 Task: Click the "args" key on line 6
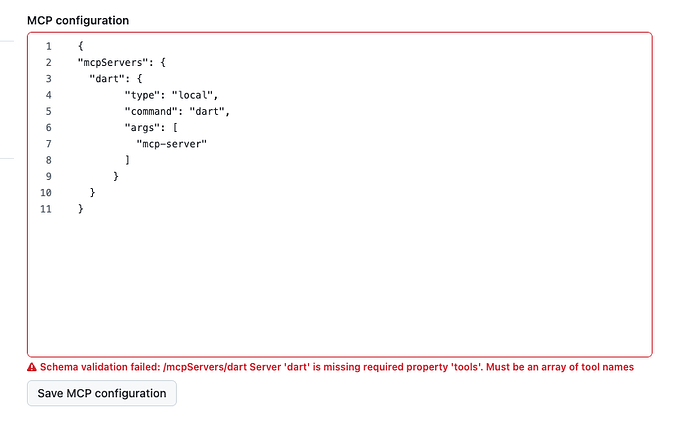tap(142, 128)
